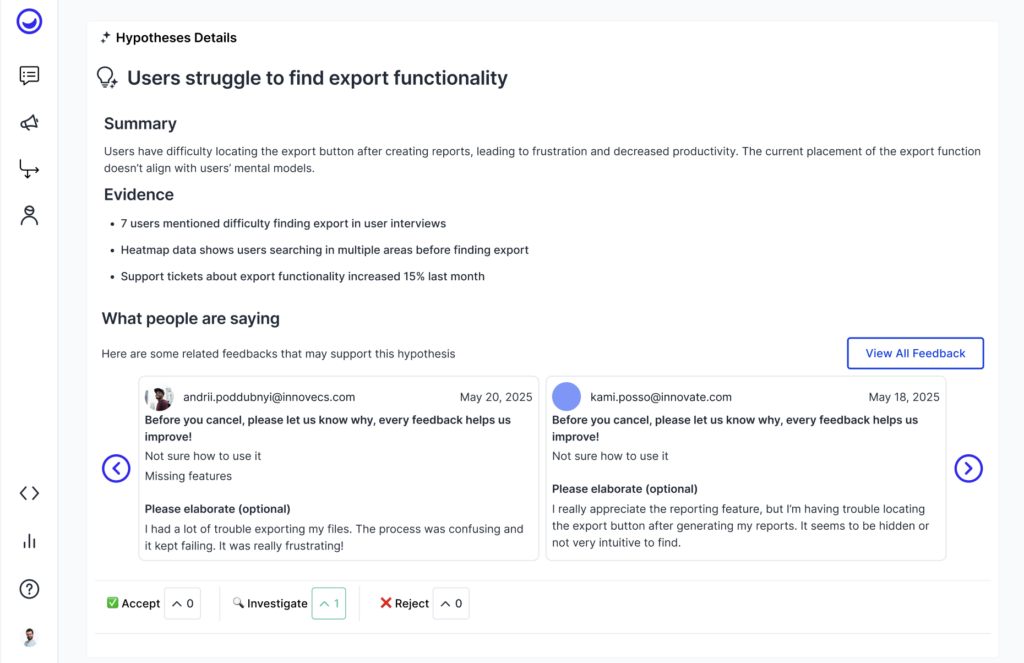Open the user persona sidebar icon
This screenshot has height=663, width=1024.
click(30, 215)
